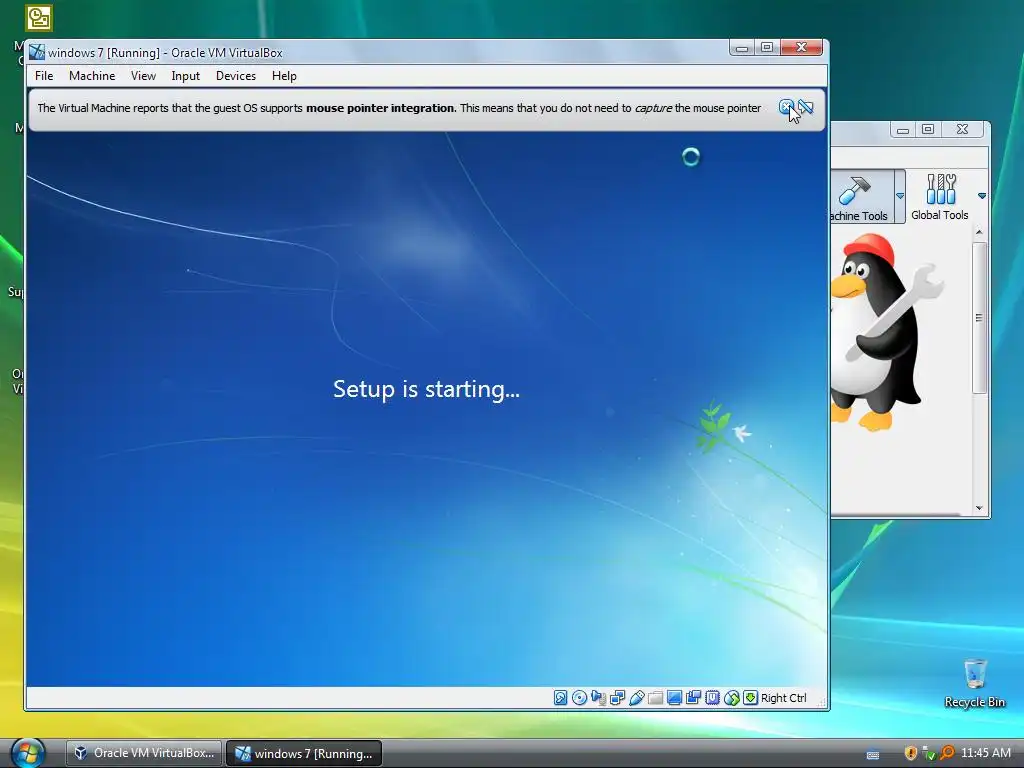
Task: Click the 'Setup is starting...' text
Action: point(426,389)
